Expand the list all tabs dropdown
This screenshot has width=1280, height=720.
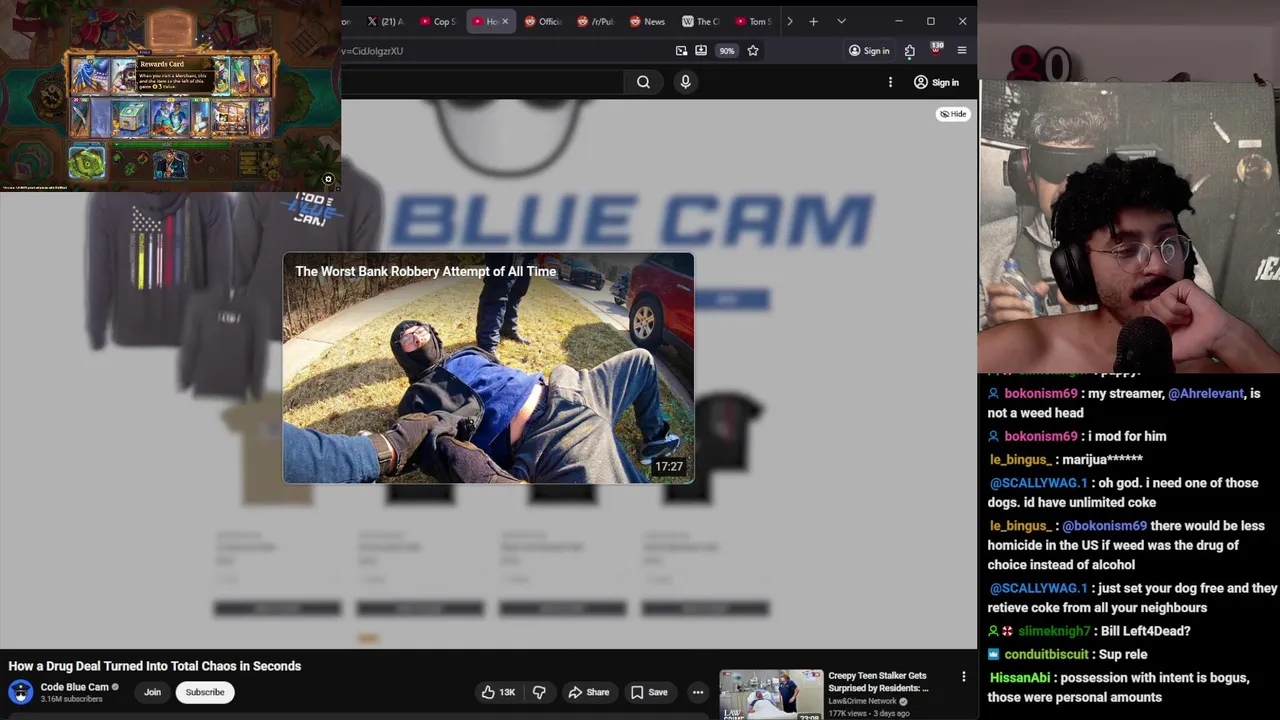[x=841, y=21]
